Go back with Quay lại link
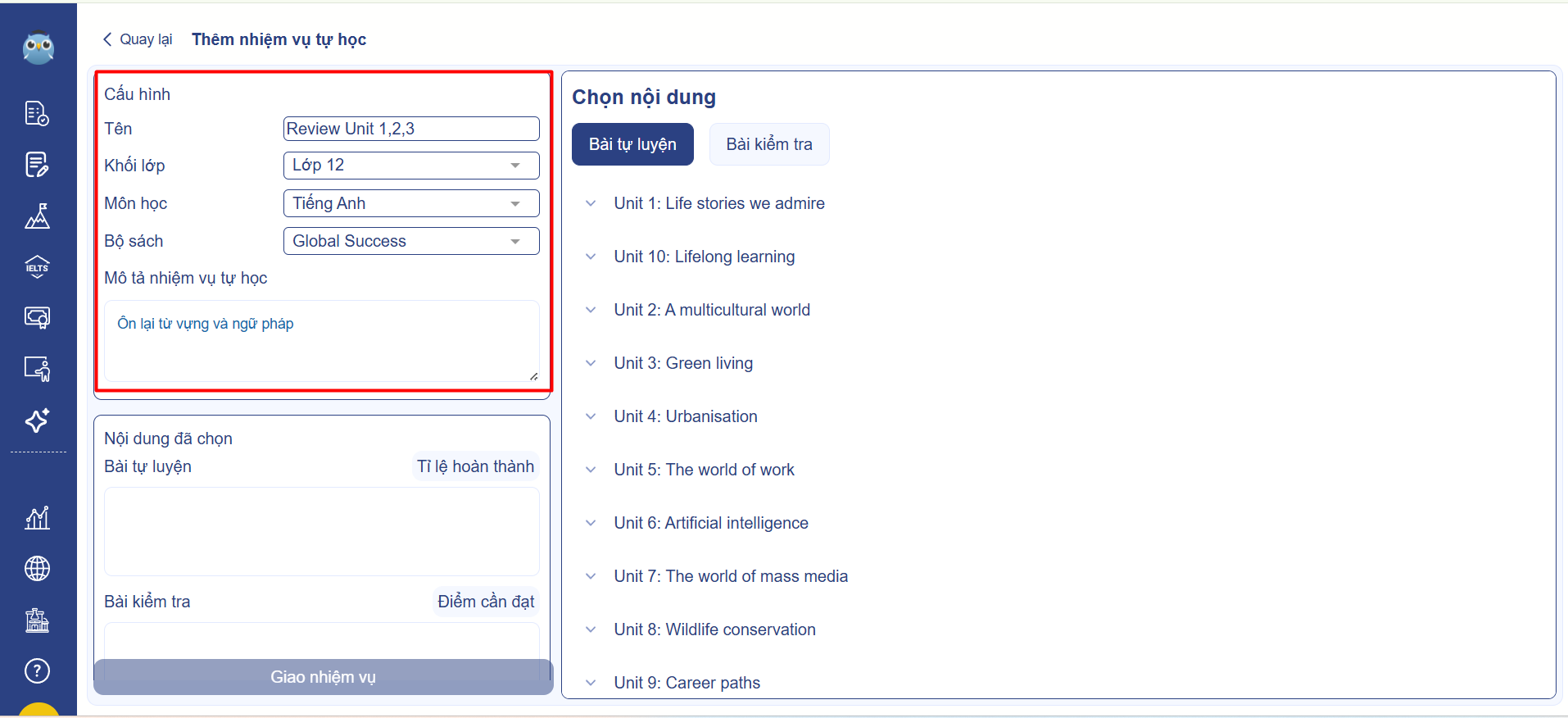Image resolution: width=1568 pixels, height=718 pixels. tap(137, 39)
